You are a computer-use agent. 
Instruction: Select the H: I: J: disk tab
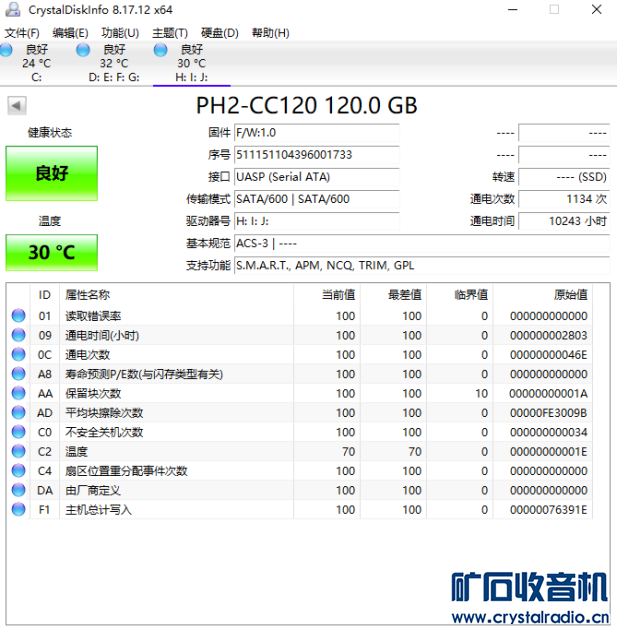click(x=192, y=63)
